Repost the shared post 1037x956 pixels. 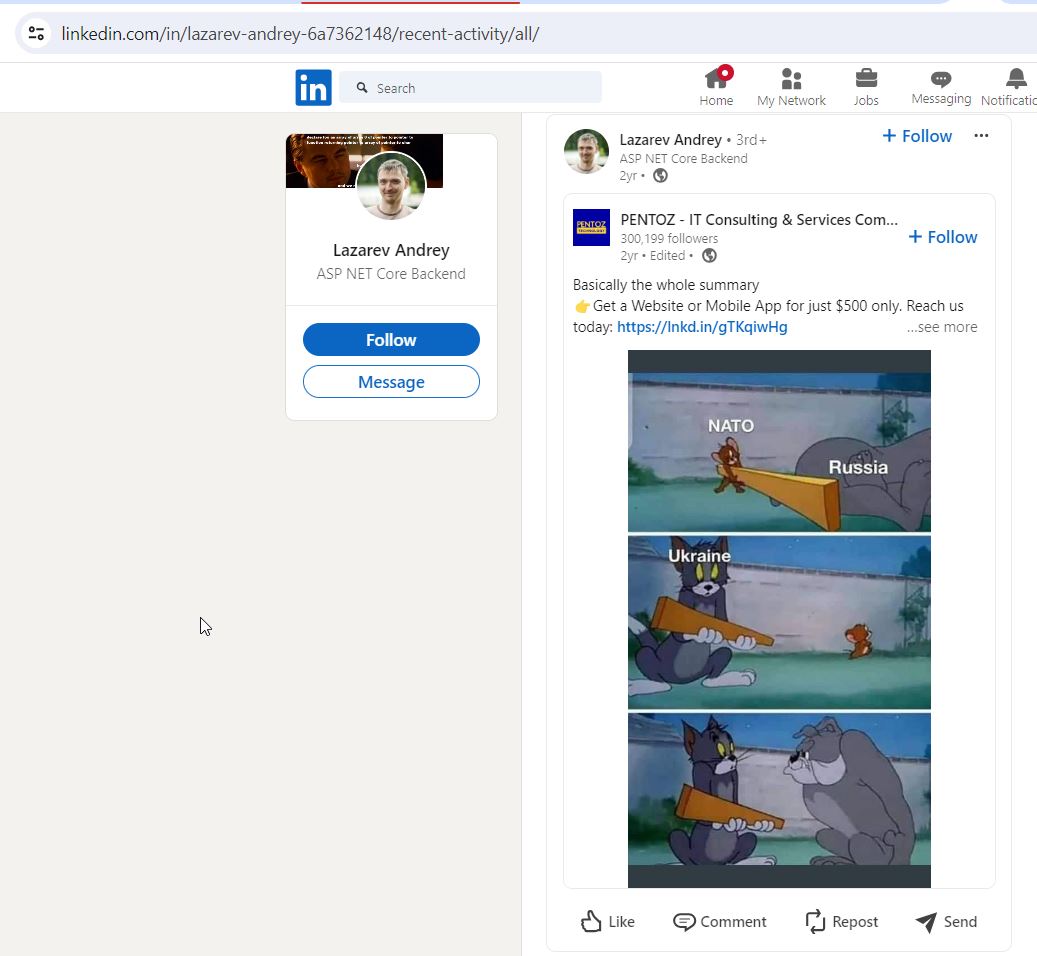click(841, 921)
